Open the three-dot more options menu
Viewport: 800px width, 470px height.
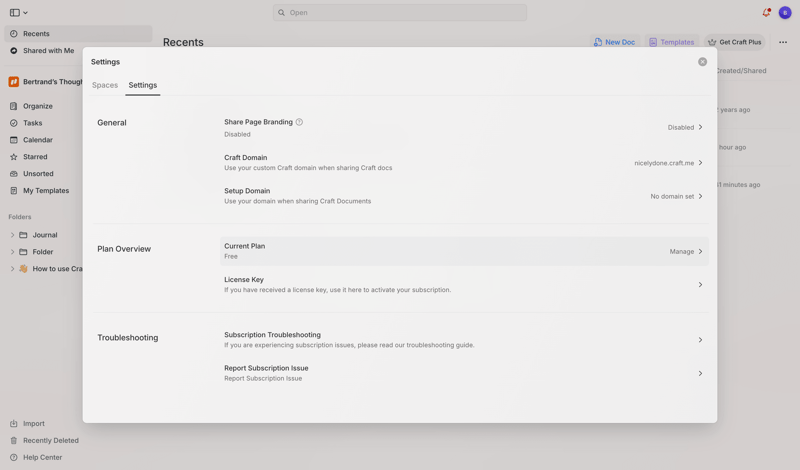point(783,42)
